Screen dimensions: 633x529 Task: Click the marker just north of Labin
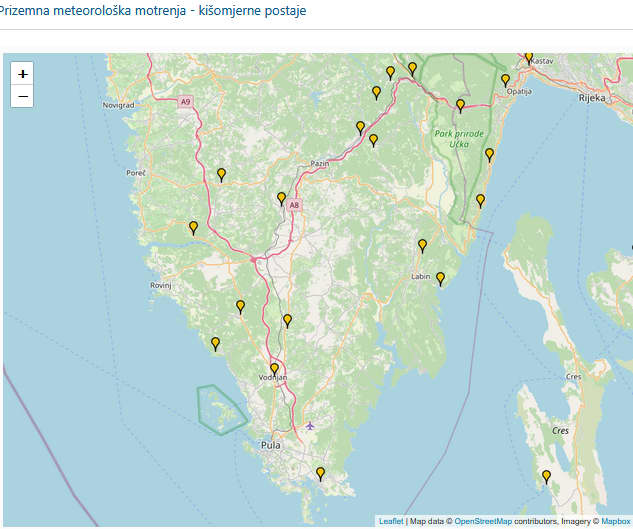(x=422, y=245)
